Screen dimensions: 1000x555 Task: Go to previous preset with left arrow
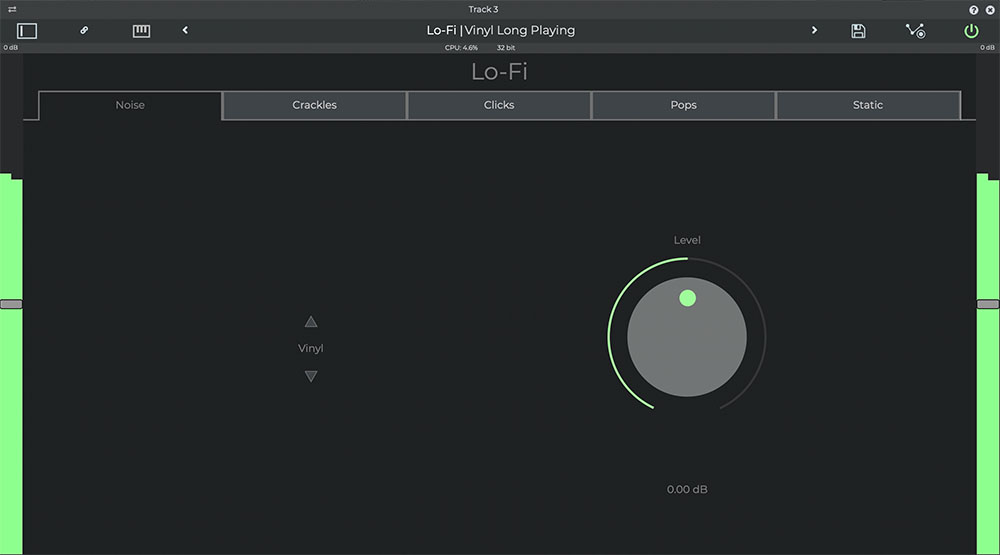tap(185, 31)
